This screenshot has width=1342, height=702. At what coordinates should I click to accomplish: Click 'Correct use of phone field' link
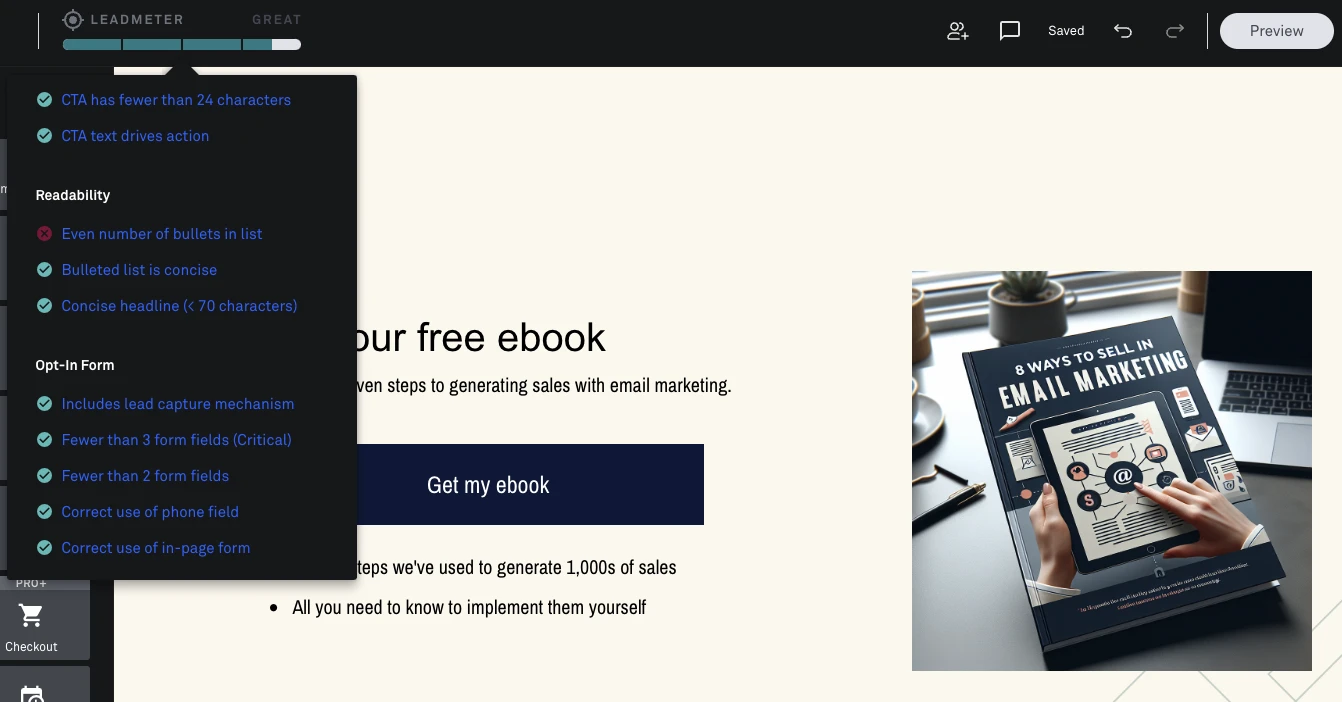[x=150, y=512]
